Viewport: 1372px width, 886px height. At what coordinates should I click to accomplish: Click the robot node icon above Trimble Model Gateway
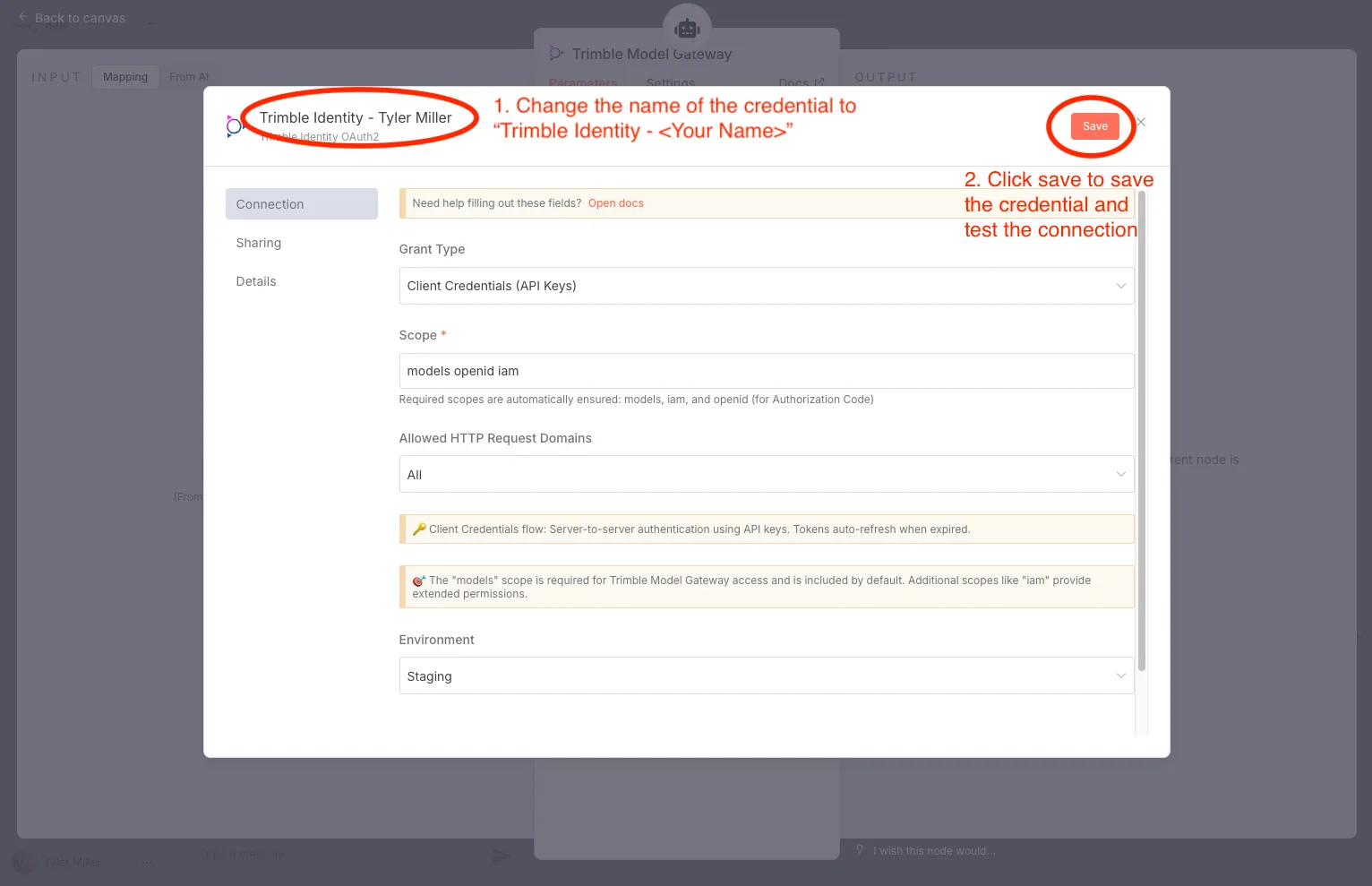tap(687, 29)
